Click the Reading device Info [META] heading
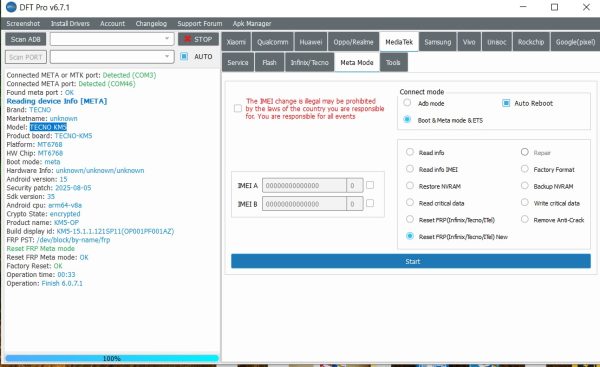The height and width of the screenshot is (367, 600). 57,101
